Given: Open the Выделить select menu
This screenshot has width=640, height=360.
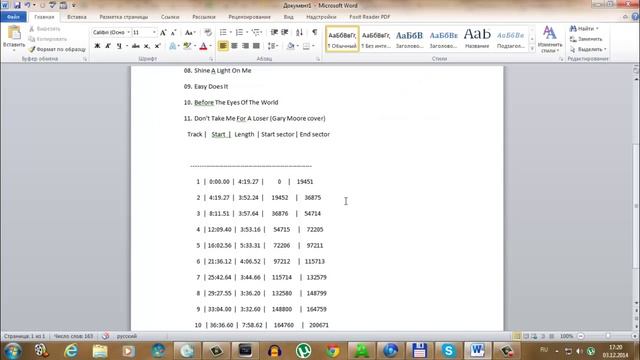Looking at the screenshot, I should (x=588, y=49).
